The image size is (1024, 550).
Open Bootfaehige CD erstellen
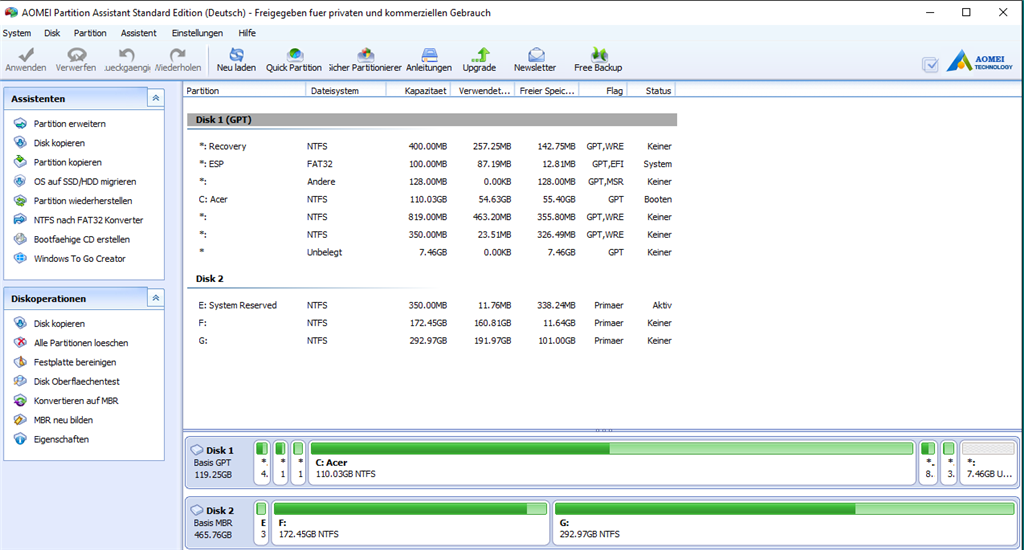tap(82, 239)
